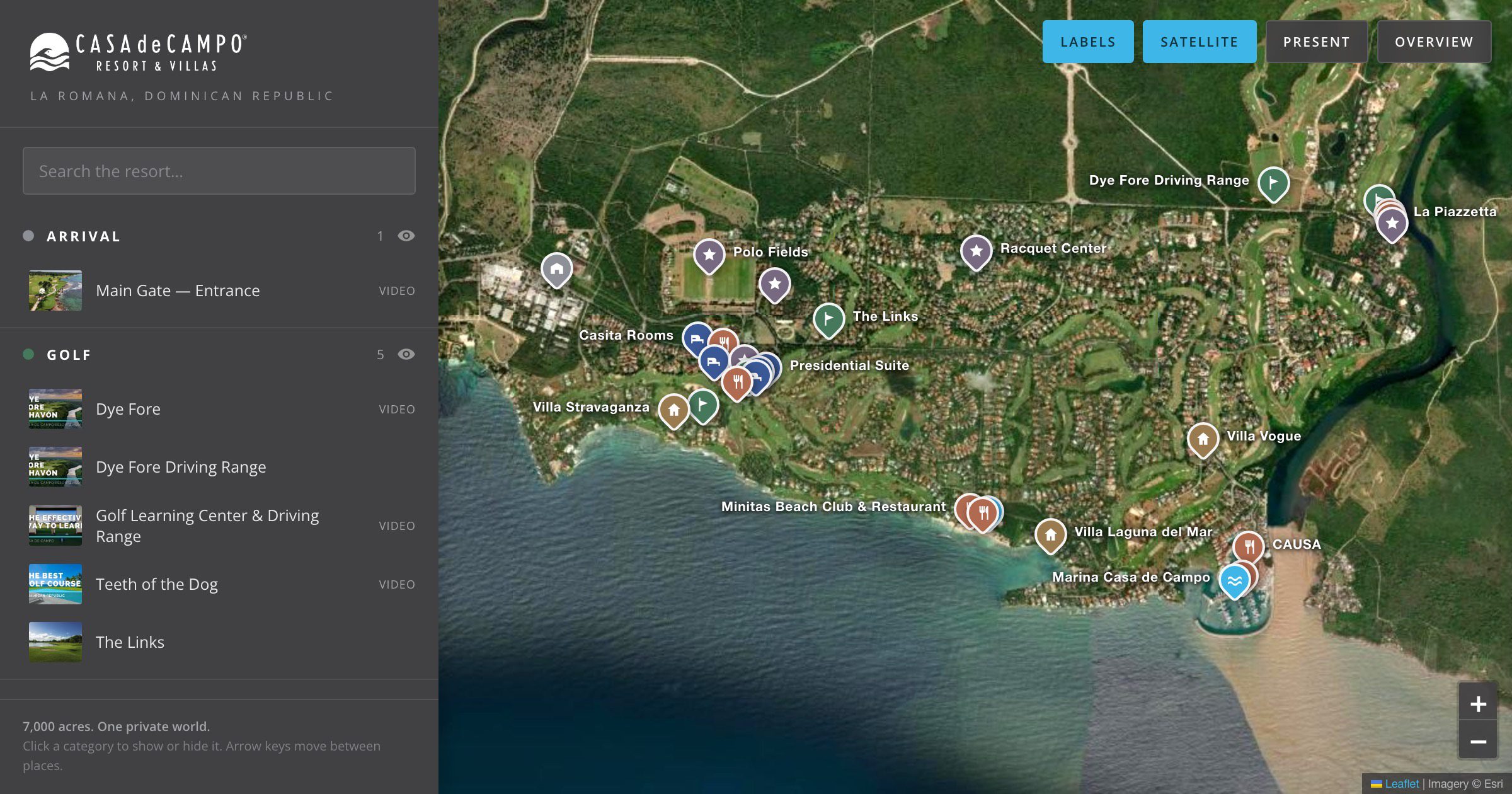Screen dimensions: 1512x794
Task: Select the Casita Rooms blue bed pin
Action: coord(696,337)
